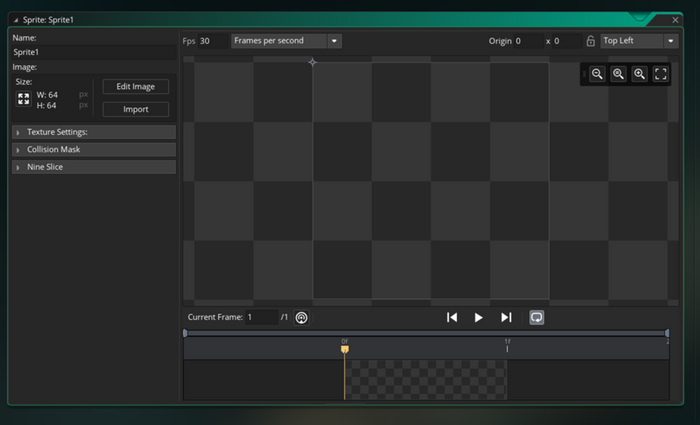Click the Edit Image button
This screenshot has width=700, height=425.
pos(136,87)
